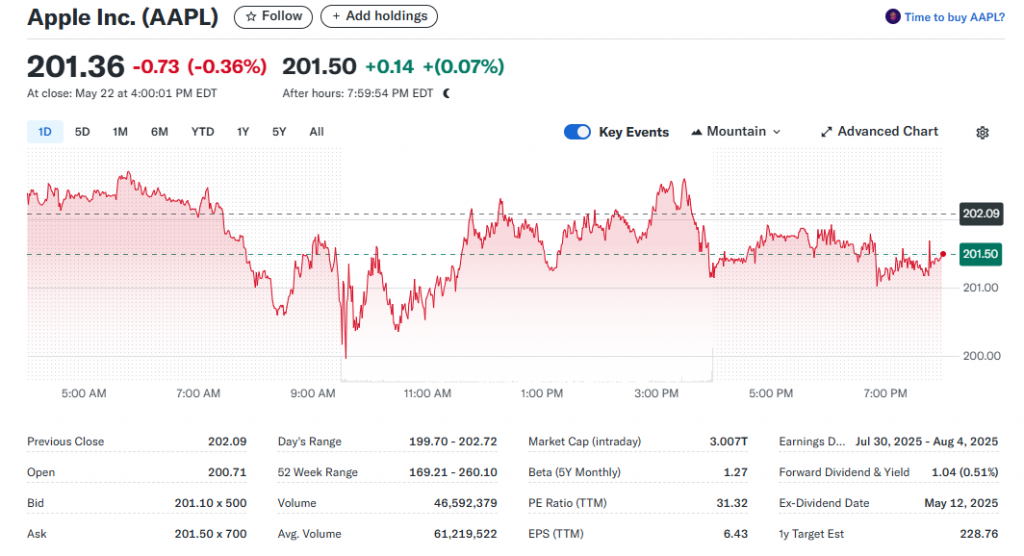Image resolution: width=1024 pixels, height=556 pixels.
Task: Click the Volume value 46,592,379
Action: tap(466, 503)
